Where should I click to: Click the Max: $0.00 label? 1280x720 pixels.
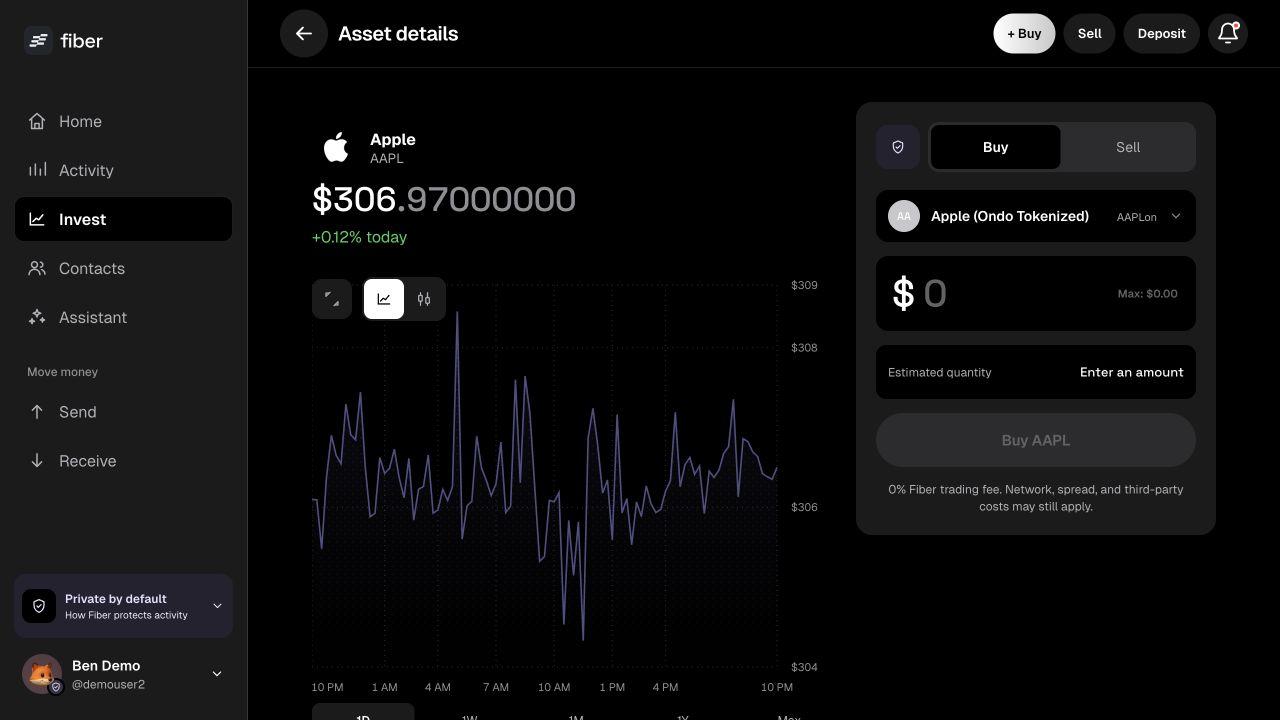click(x=1147, y=294)
